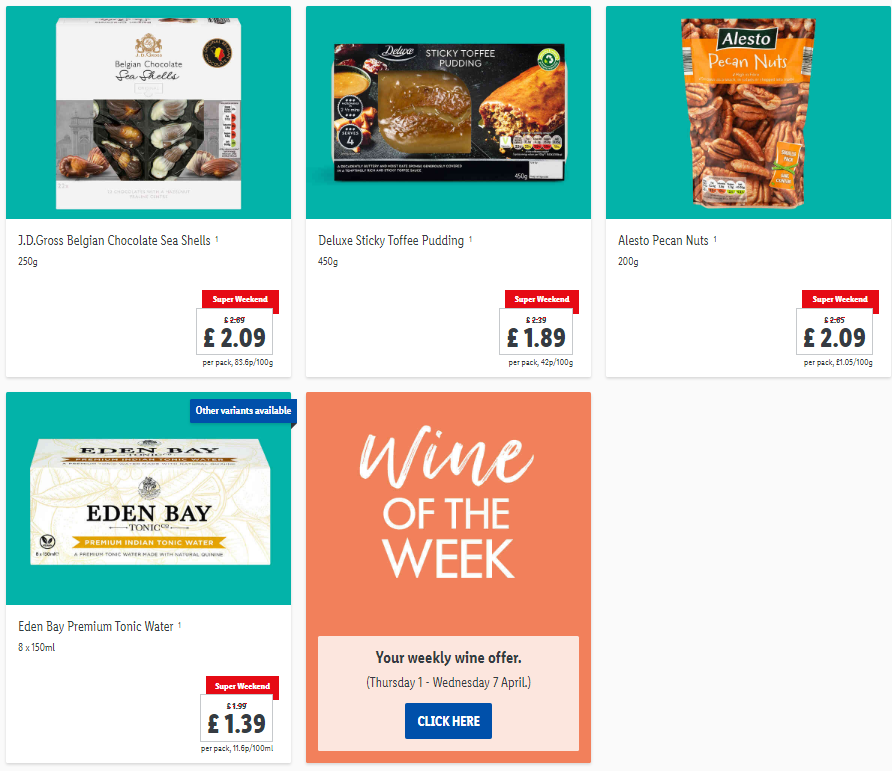Click the Super Weekend tag on Pecan Nuts
The width and height of the screenshot is (892, 771).
(840, 299)
